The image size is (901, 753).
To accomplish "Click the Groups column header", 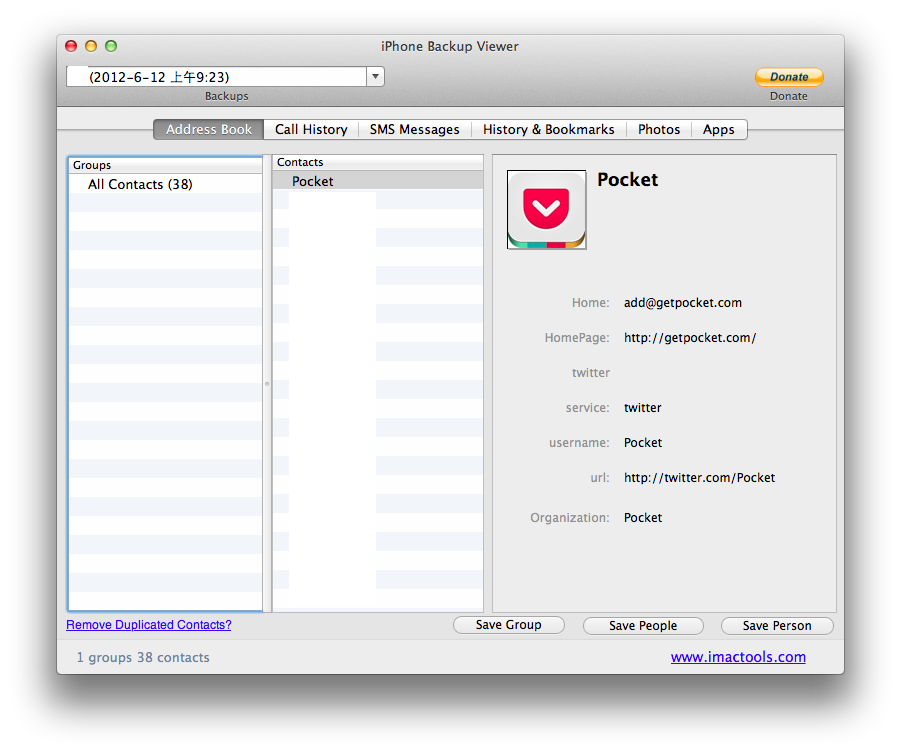I will 165,165.
